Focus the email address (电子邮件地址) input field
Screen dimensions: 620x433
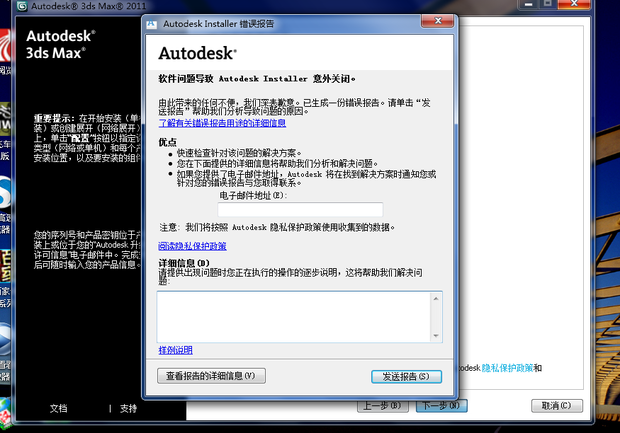click(300, 209)
